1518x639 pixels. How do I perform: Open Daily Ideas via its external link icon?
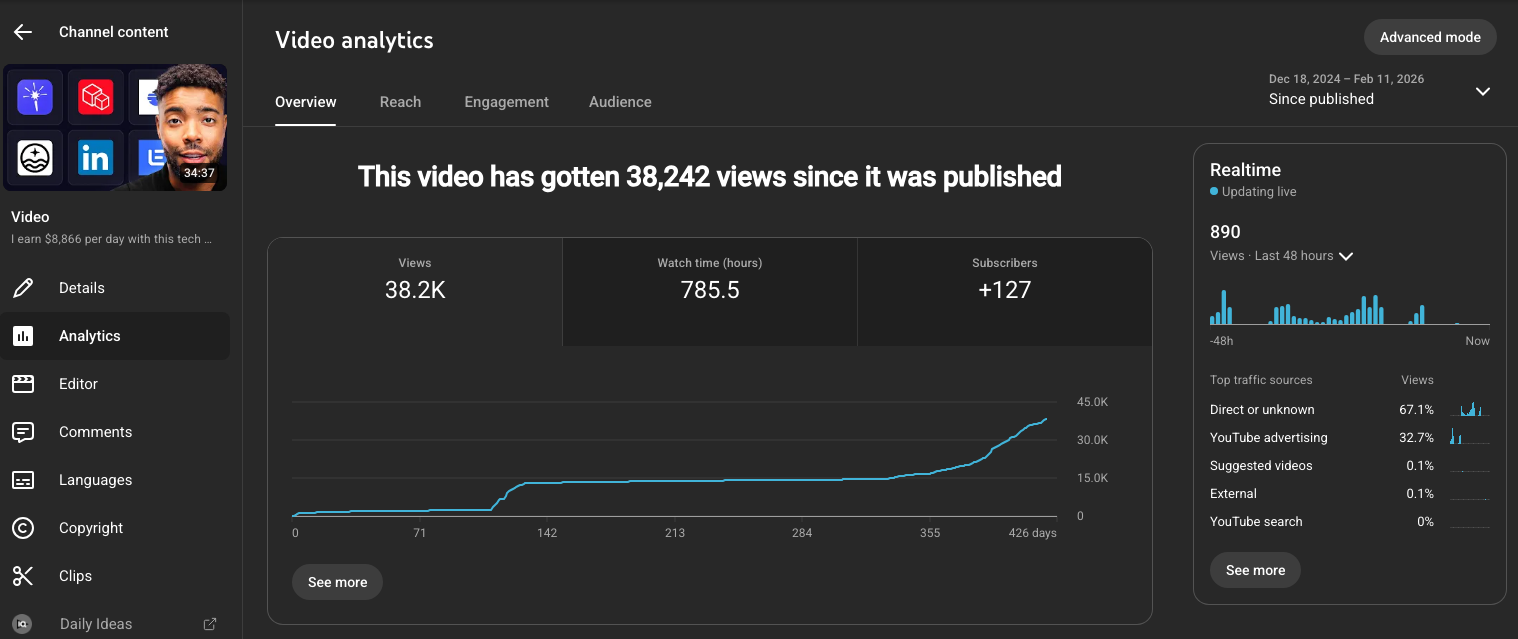[209, 623]
